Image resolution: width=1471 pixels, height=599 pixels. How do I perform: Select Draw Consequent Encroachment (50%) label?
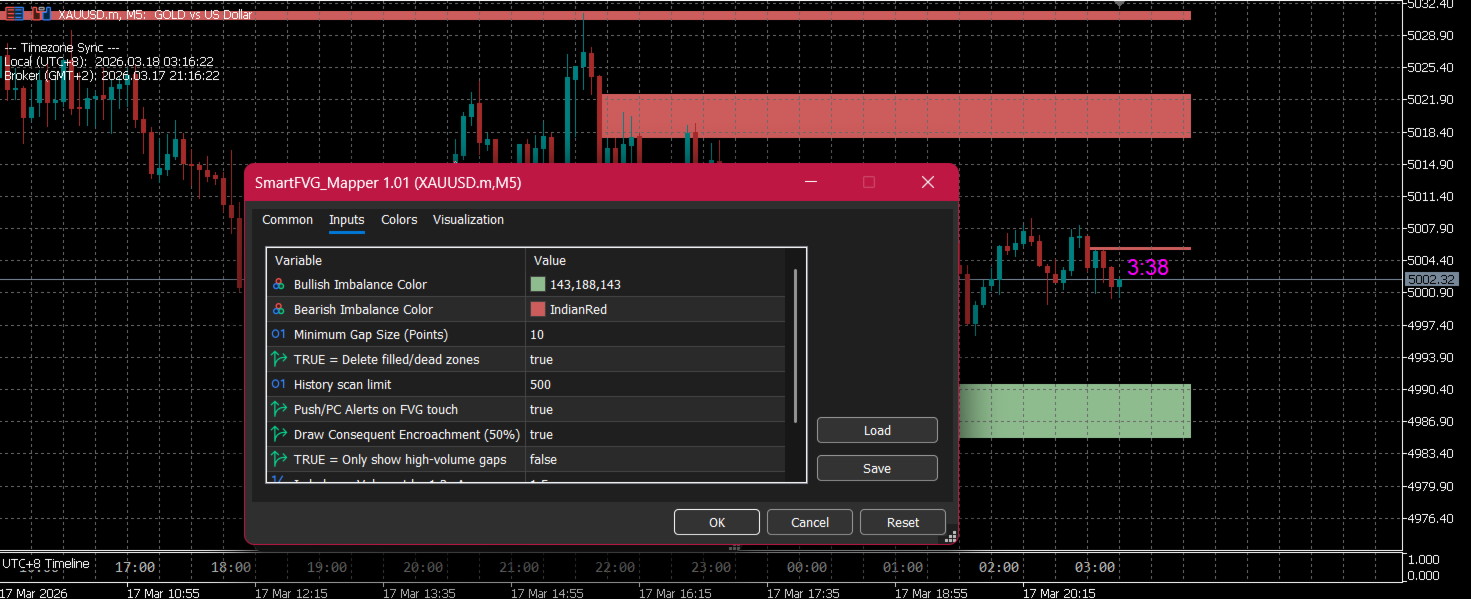(x=407, y=435)
